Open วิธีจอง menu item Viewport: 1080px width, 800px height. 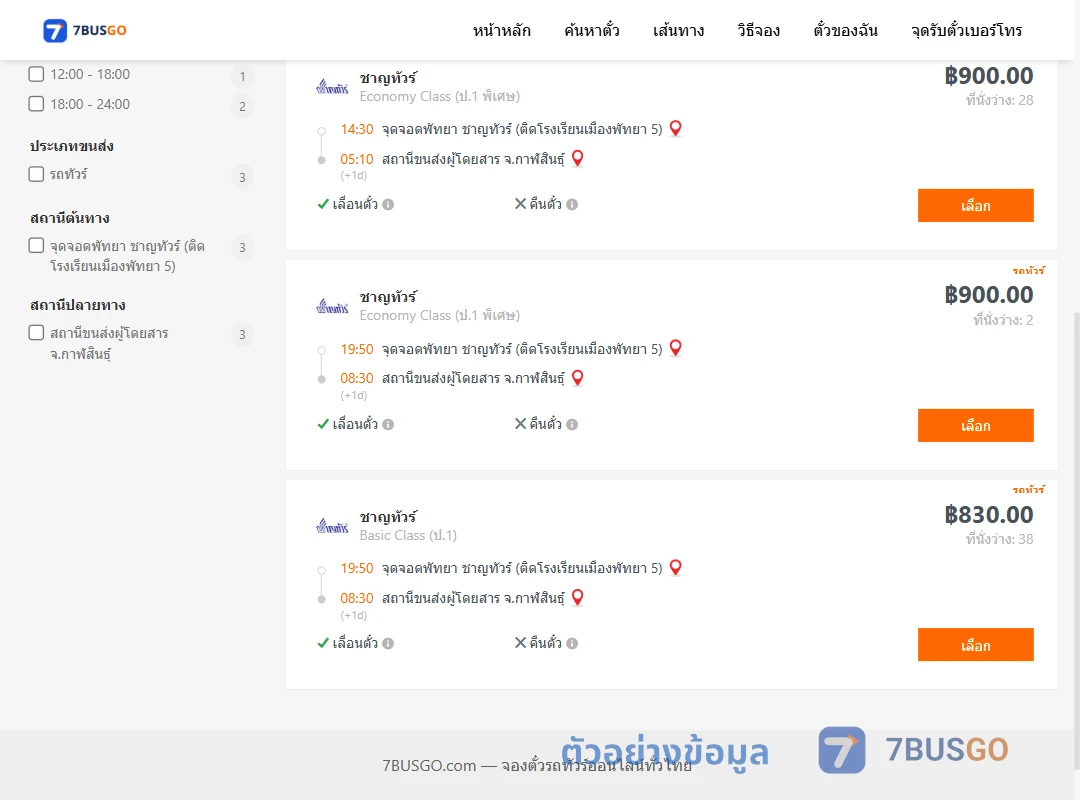[758, 30]
